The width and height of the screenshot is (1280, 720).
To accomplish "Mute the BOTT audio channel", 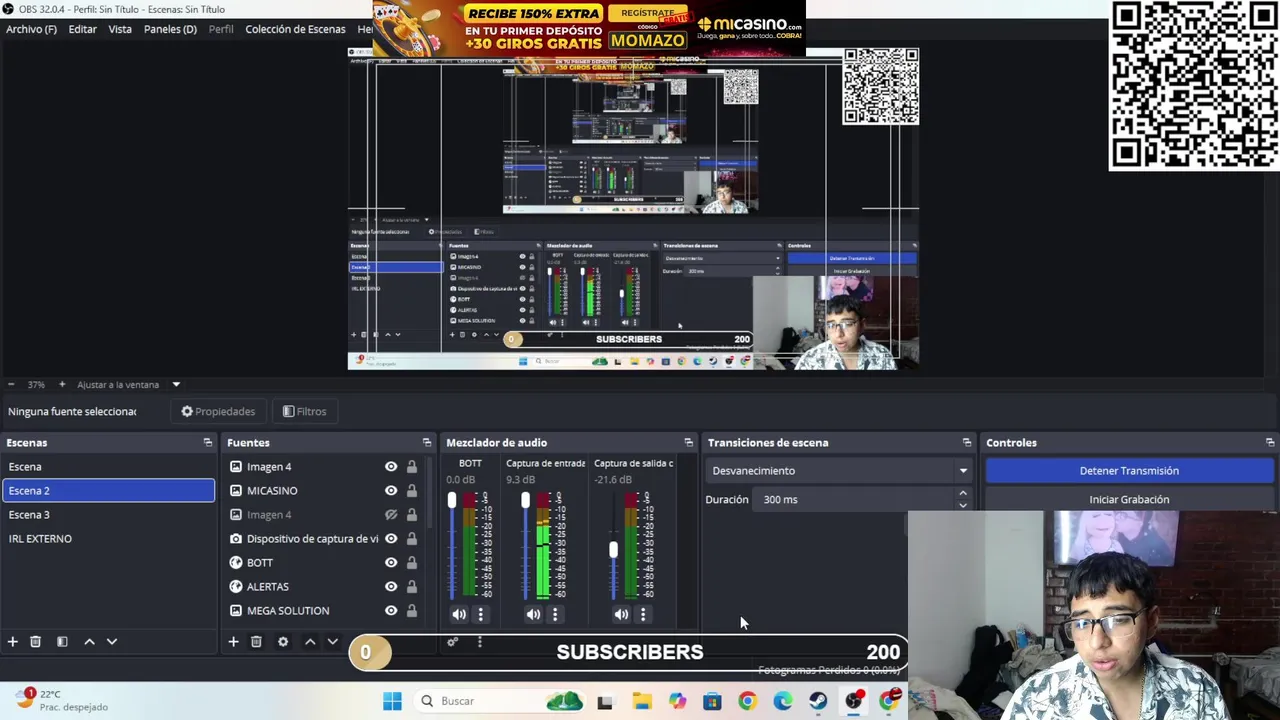I will [x=459, y=615].
